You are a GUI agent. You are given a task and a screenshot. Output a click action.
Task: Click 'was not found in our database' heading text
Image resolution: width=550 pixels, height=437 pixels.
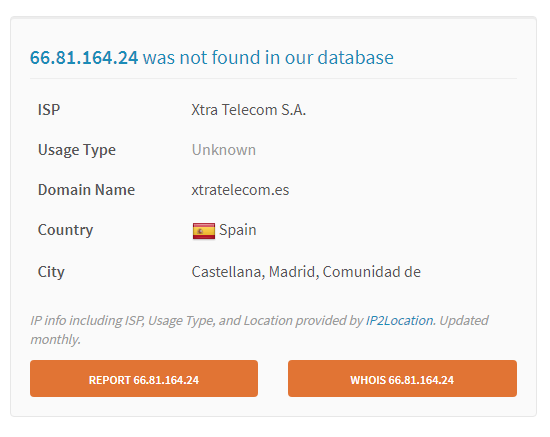click(x=268, y=58)
